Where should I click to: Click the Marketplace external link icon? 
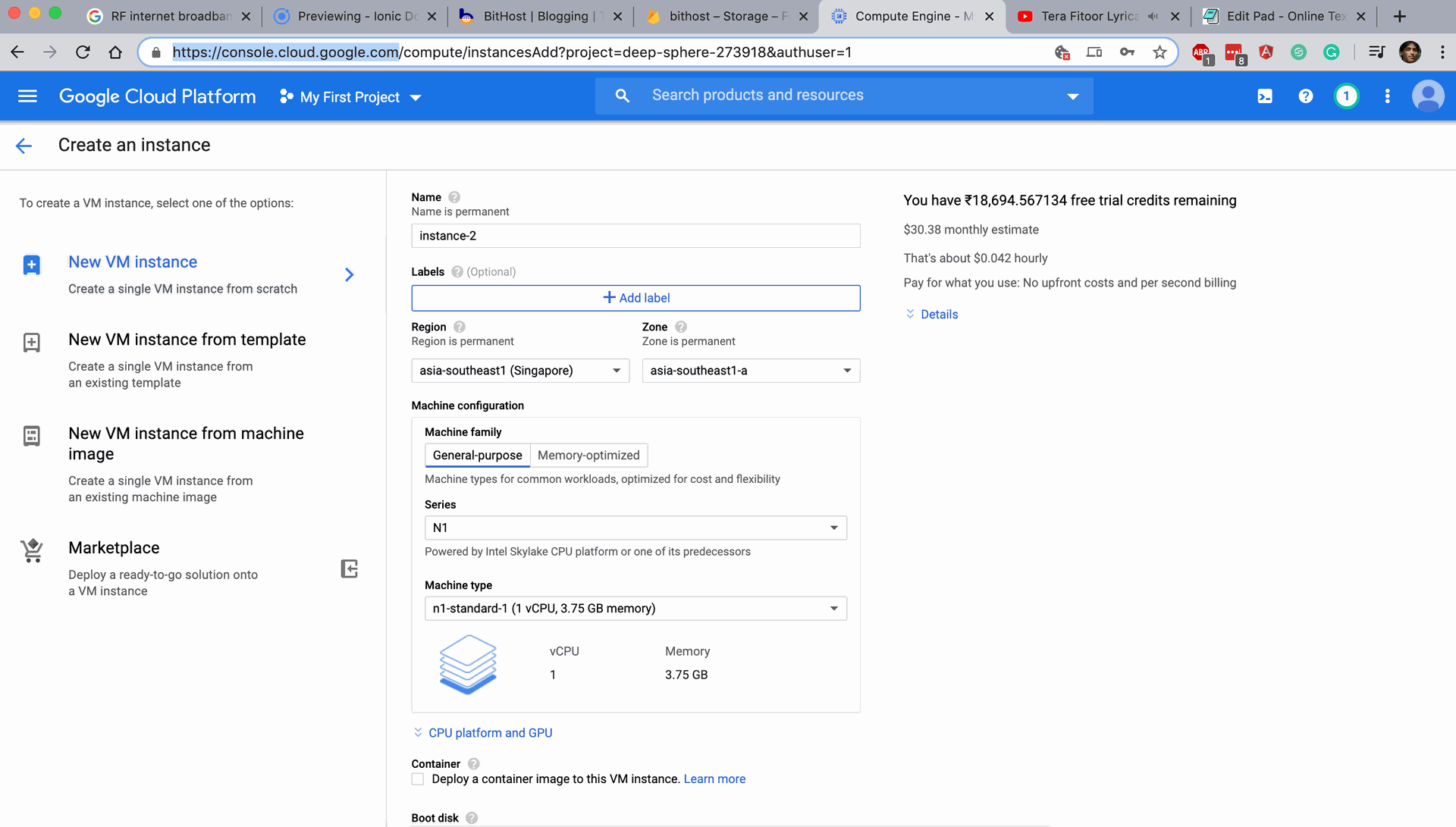click(x=349, y=569)
